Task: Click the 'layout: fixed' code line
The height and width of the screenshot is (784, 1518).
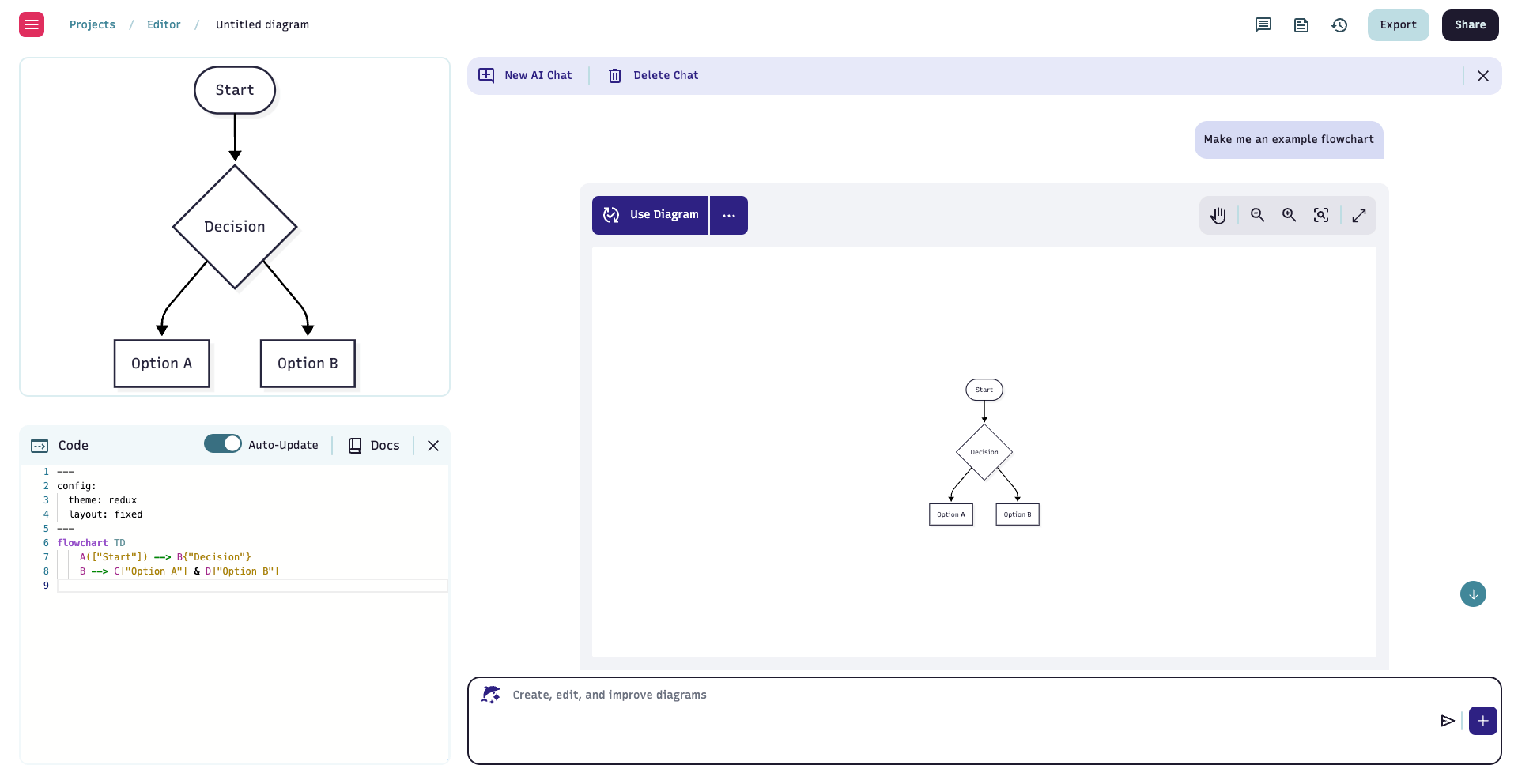Action: [106, 514]
